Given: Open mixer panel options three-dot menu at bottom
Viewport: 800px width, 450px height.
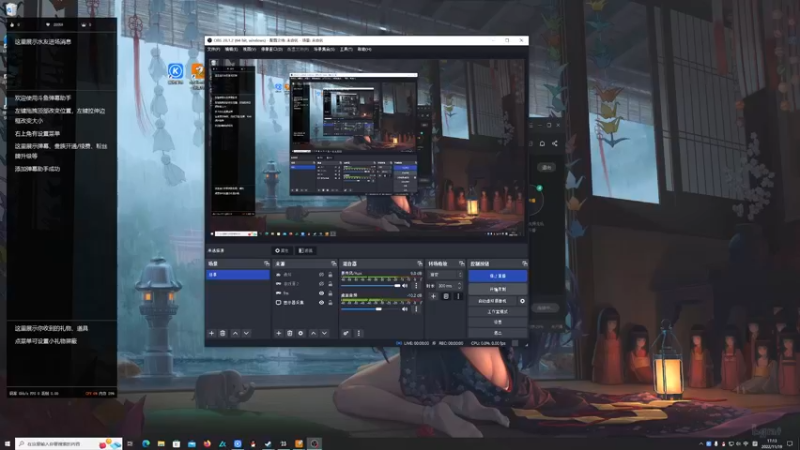Looking at the screenshot, I should coord(359,333).
